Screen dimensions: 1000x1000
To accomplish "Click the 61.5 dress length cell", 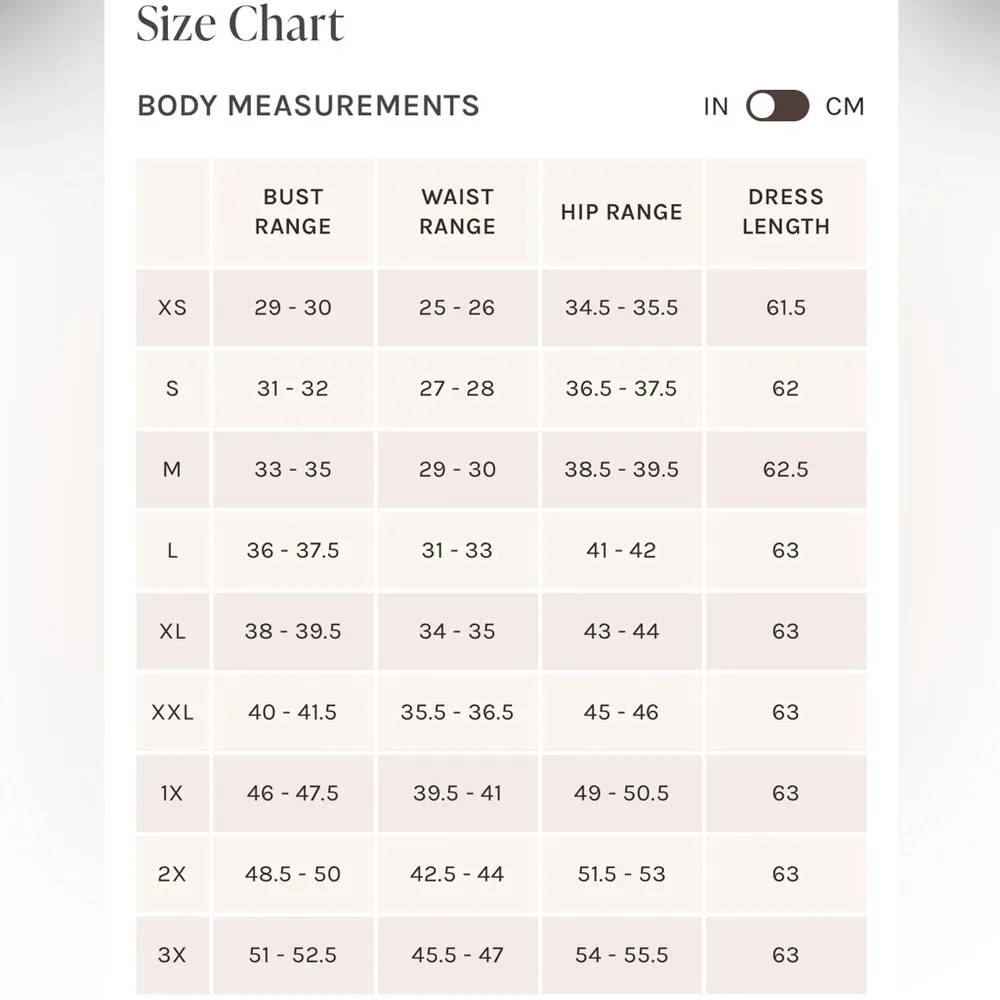I will (786, 308).
